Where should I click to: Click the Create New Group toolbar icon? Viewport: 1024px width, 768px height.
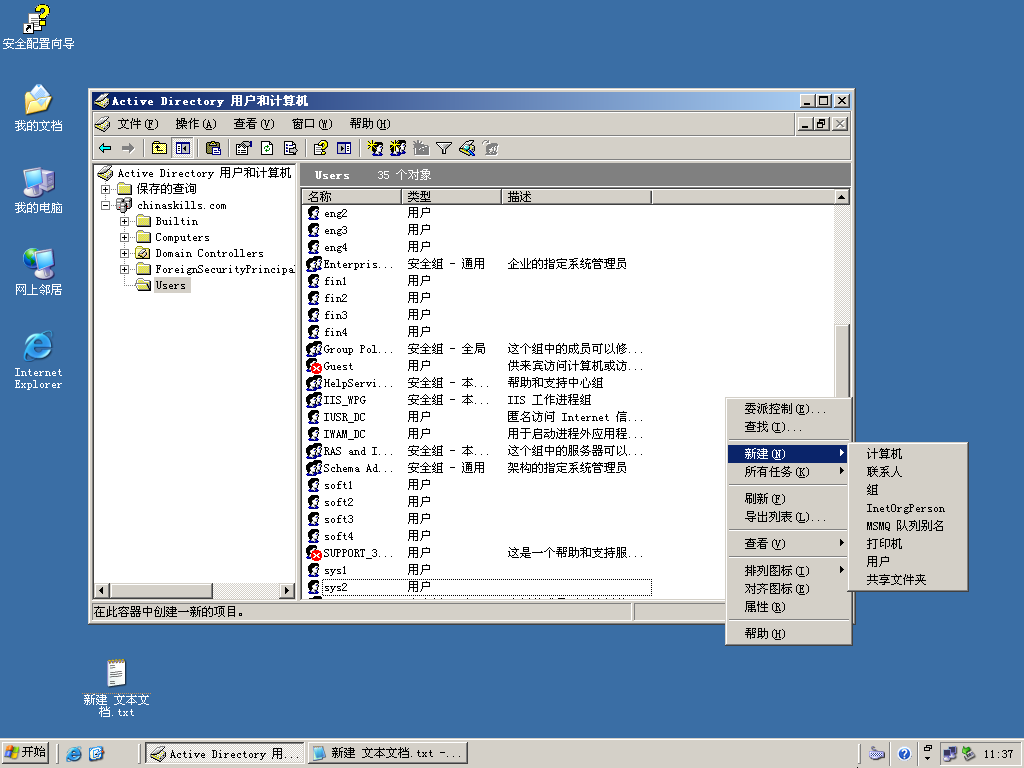tap(398, 148)
